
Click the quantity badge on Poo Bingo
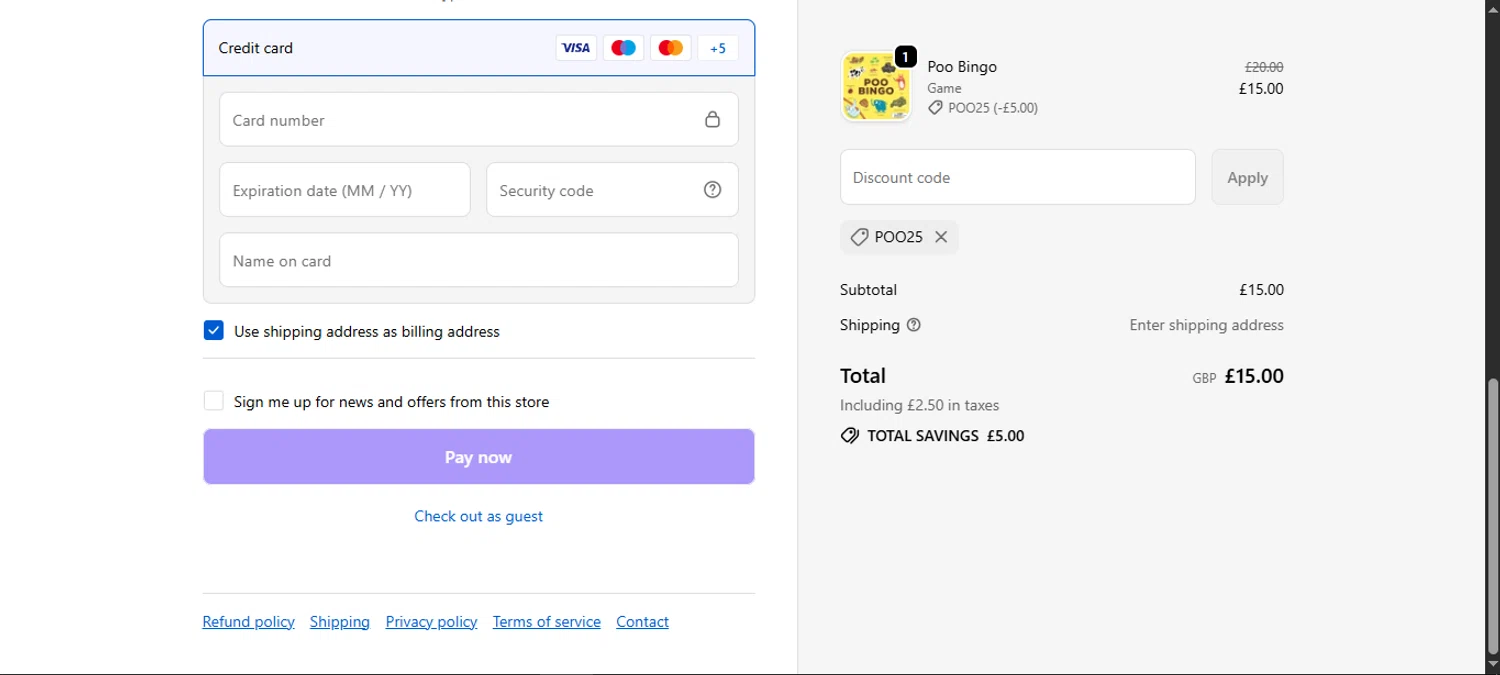coord(905,57)
